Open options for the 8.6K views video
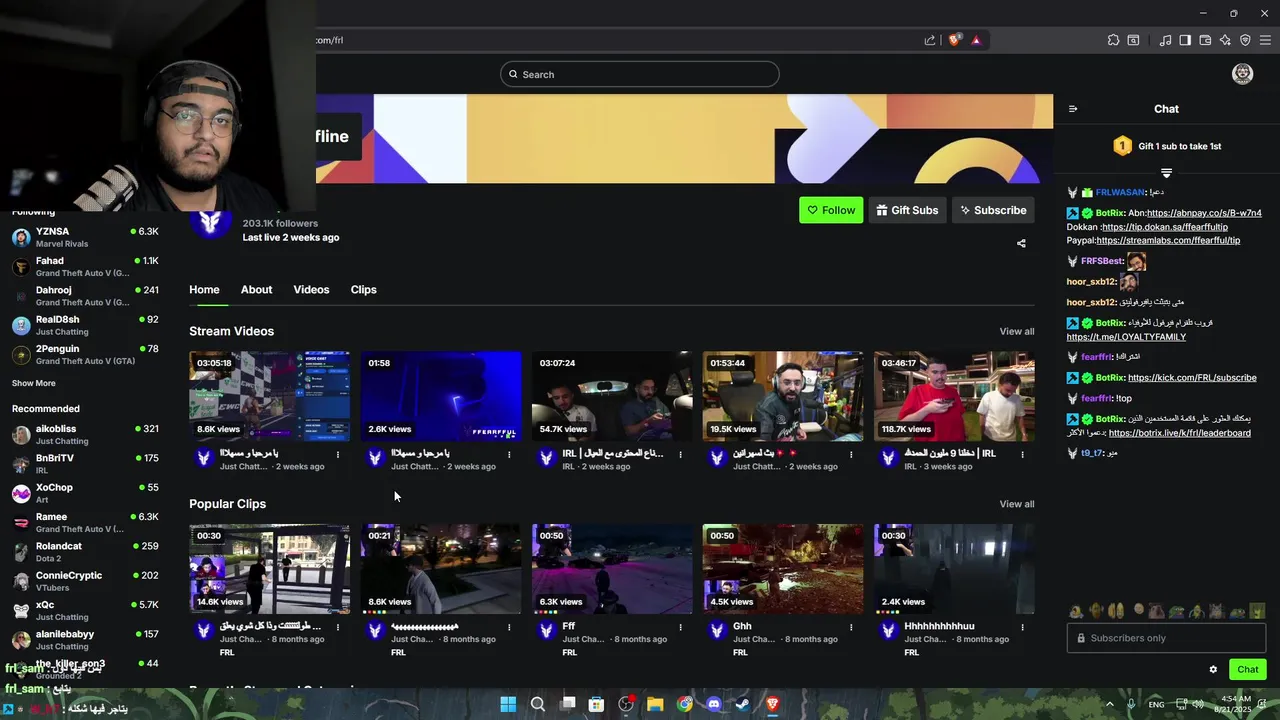The width and height of the screenshot is (1280, 720). tap(338, 455)
